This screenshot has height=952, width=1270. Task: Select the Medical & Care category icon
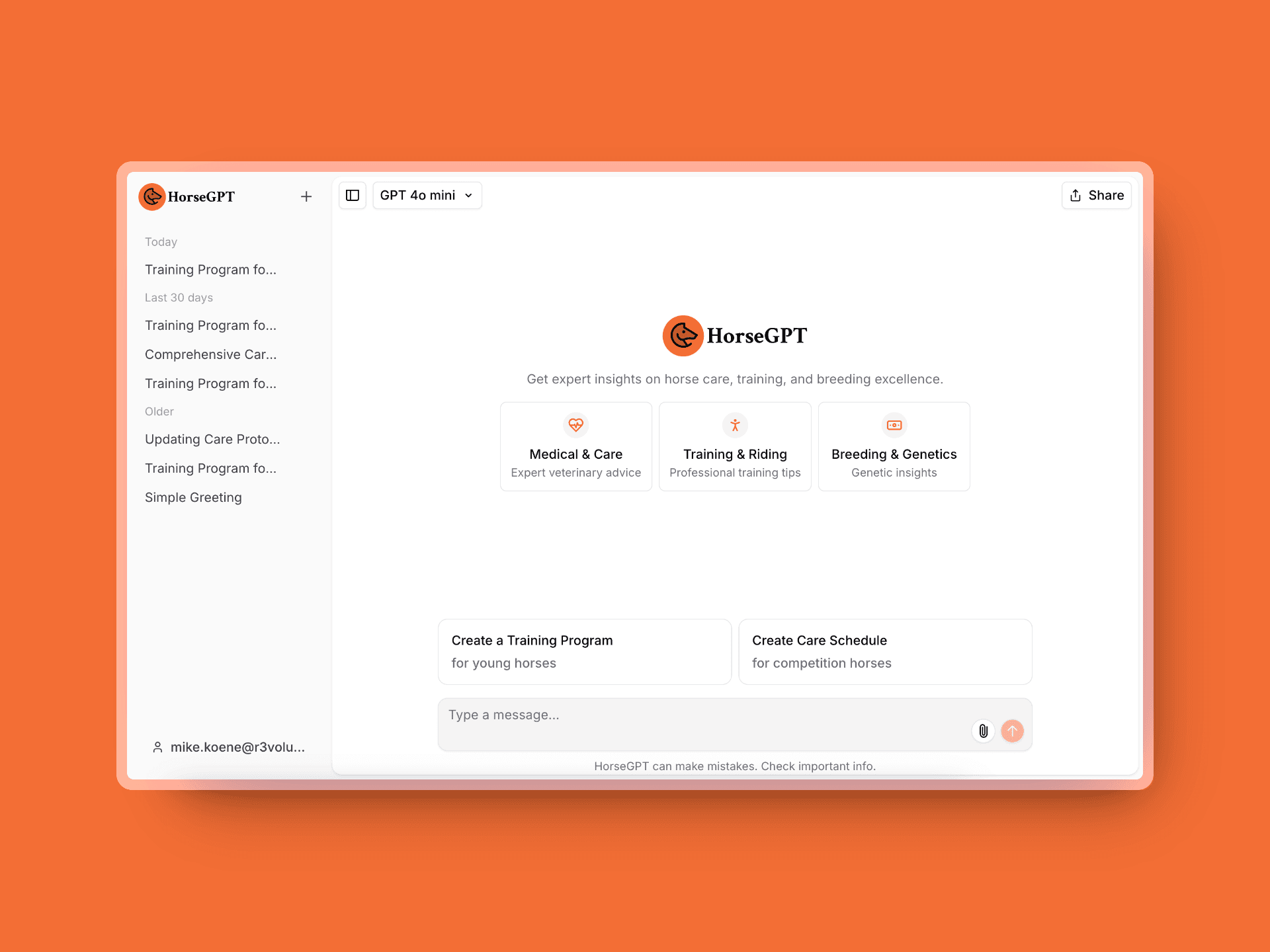[x=576, y=425]
